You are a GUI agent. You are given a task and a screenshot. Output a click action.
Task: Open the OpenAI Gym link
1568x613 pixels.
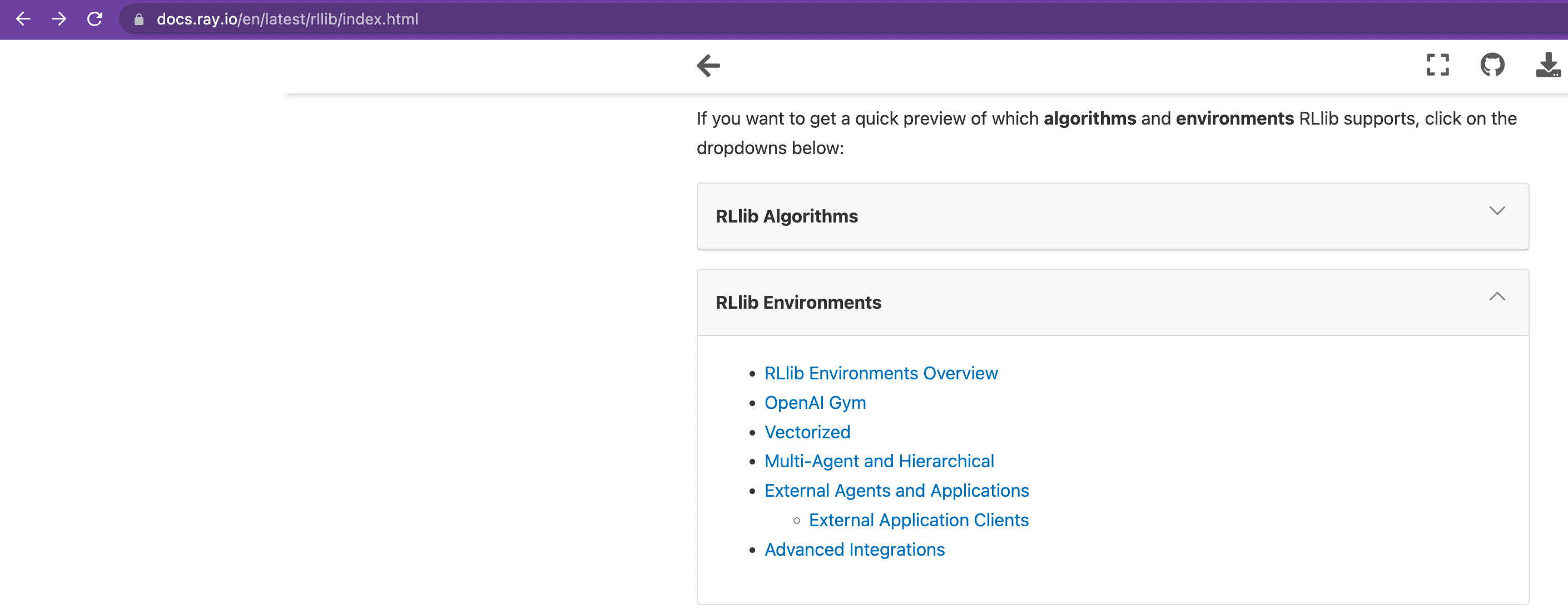[815, 402]
